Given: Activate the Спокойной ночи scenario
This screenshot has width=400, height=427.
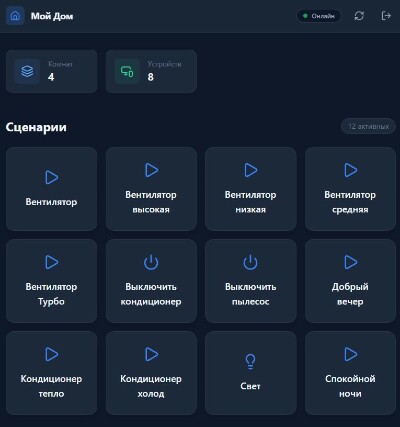Looking at the screenshot, I should click(x=350, y=373).
